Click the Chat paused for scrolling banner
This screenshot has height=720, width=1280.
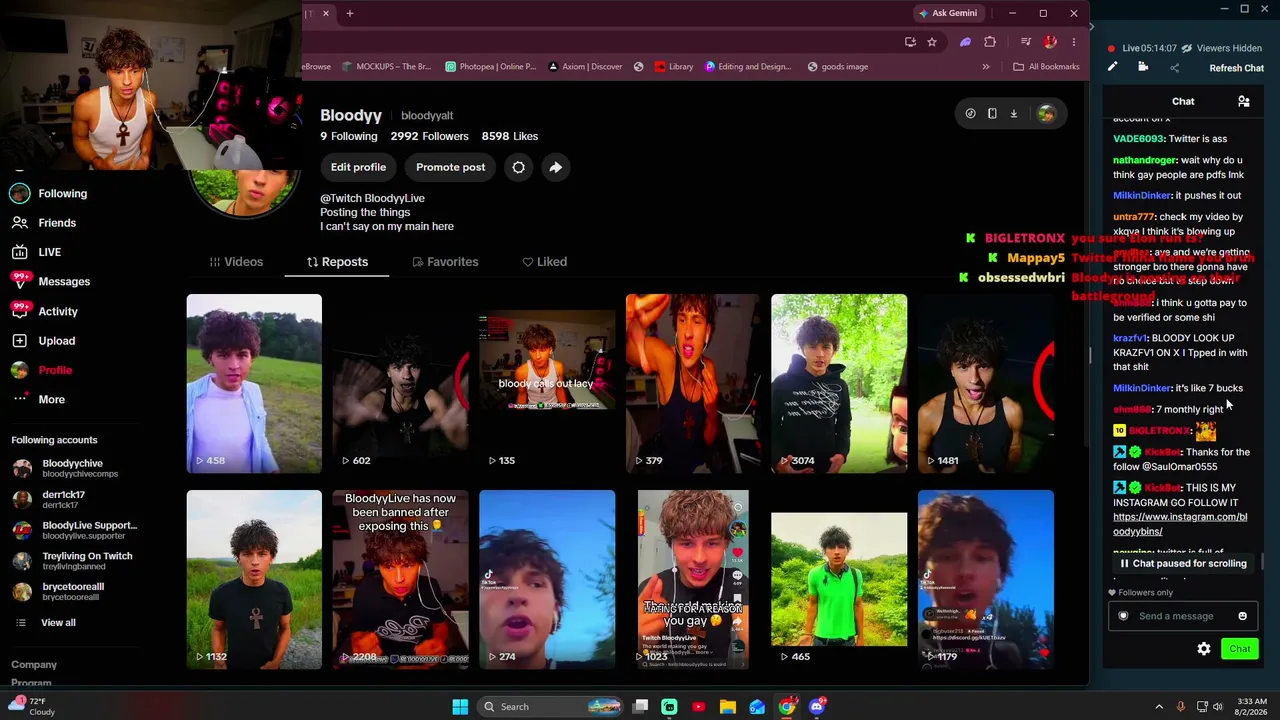[x=1183, y=564]
